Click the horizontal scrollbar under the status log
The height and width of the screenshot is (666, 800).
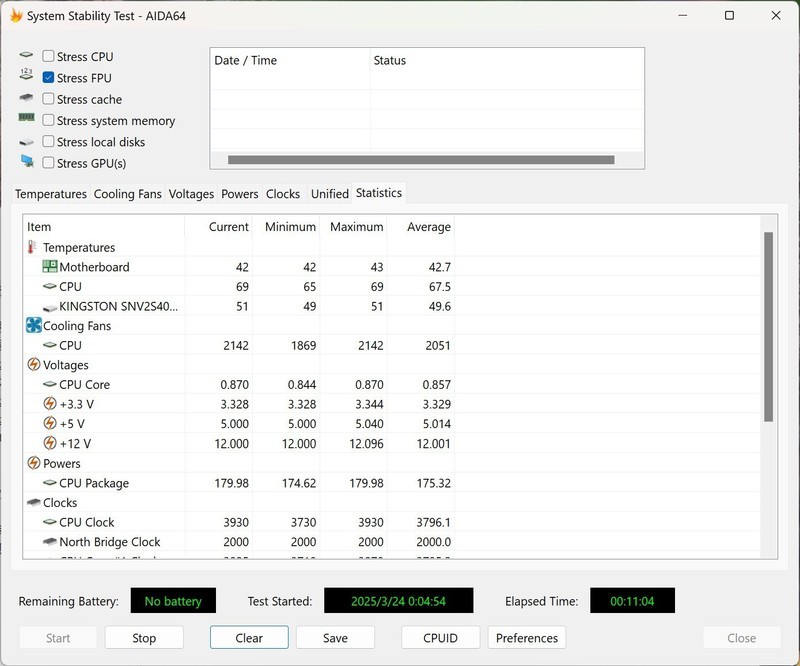pyautogui.click(x=420, y=157)
